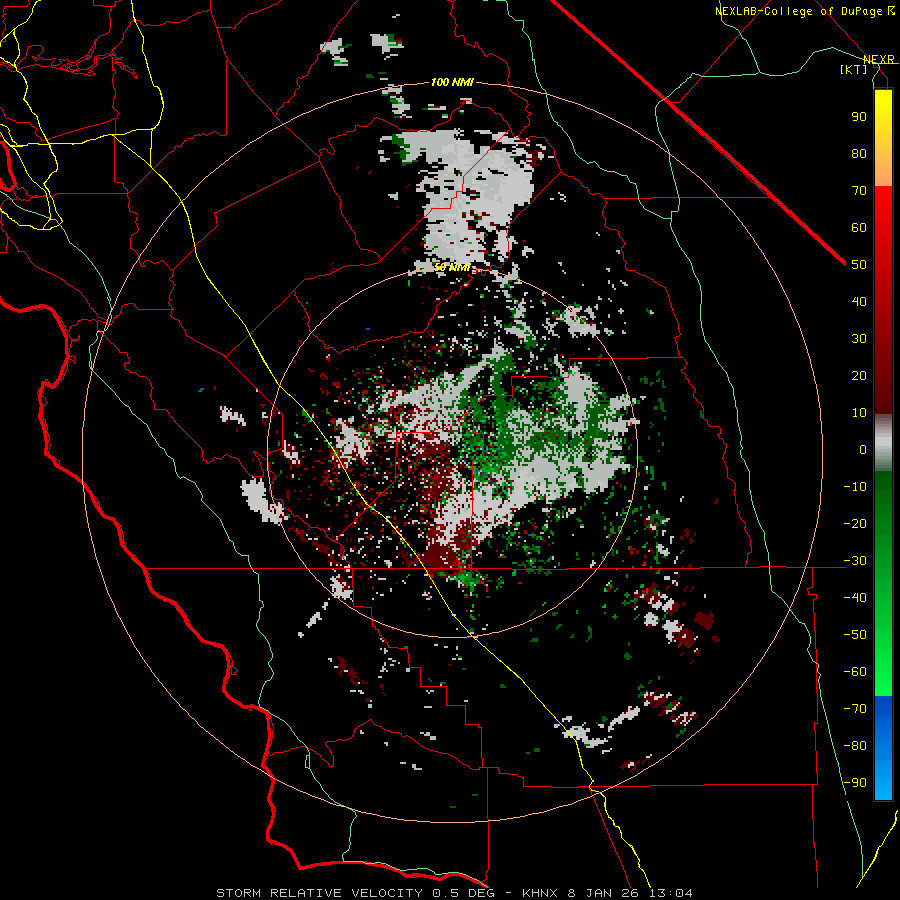
Task: Click the blue segment of the color bar
Action: 883,747
